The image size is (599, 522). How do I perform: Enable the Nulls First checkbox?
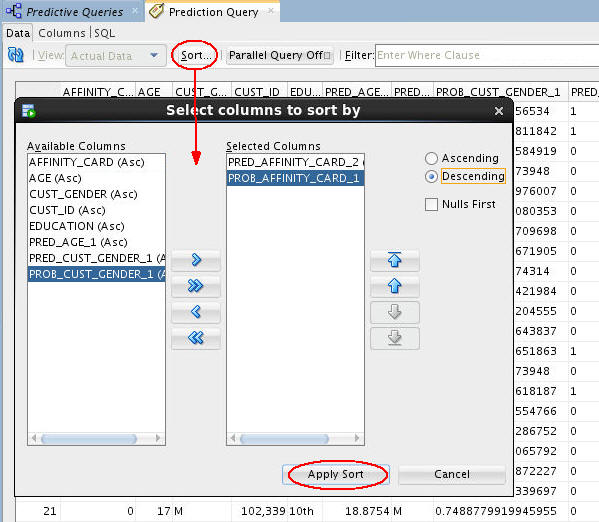pos(431,204)
